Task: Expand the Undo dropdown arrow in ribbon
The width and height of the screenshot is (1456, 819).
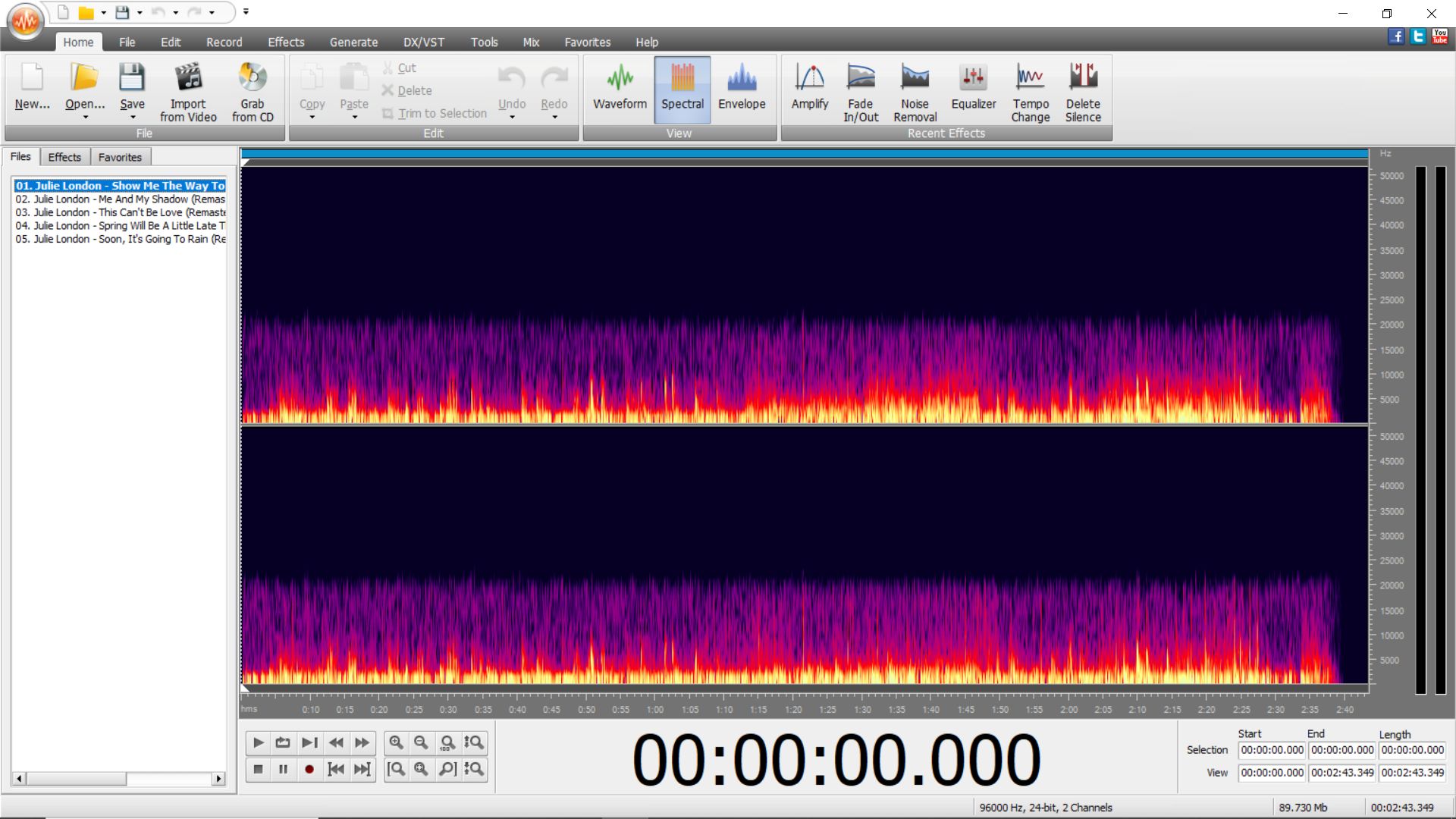Action: click(512, 118)
